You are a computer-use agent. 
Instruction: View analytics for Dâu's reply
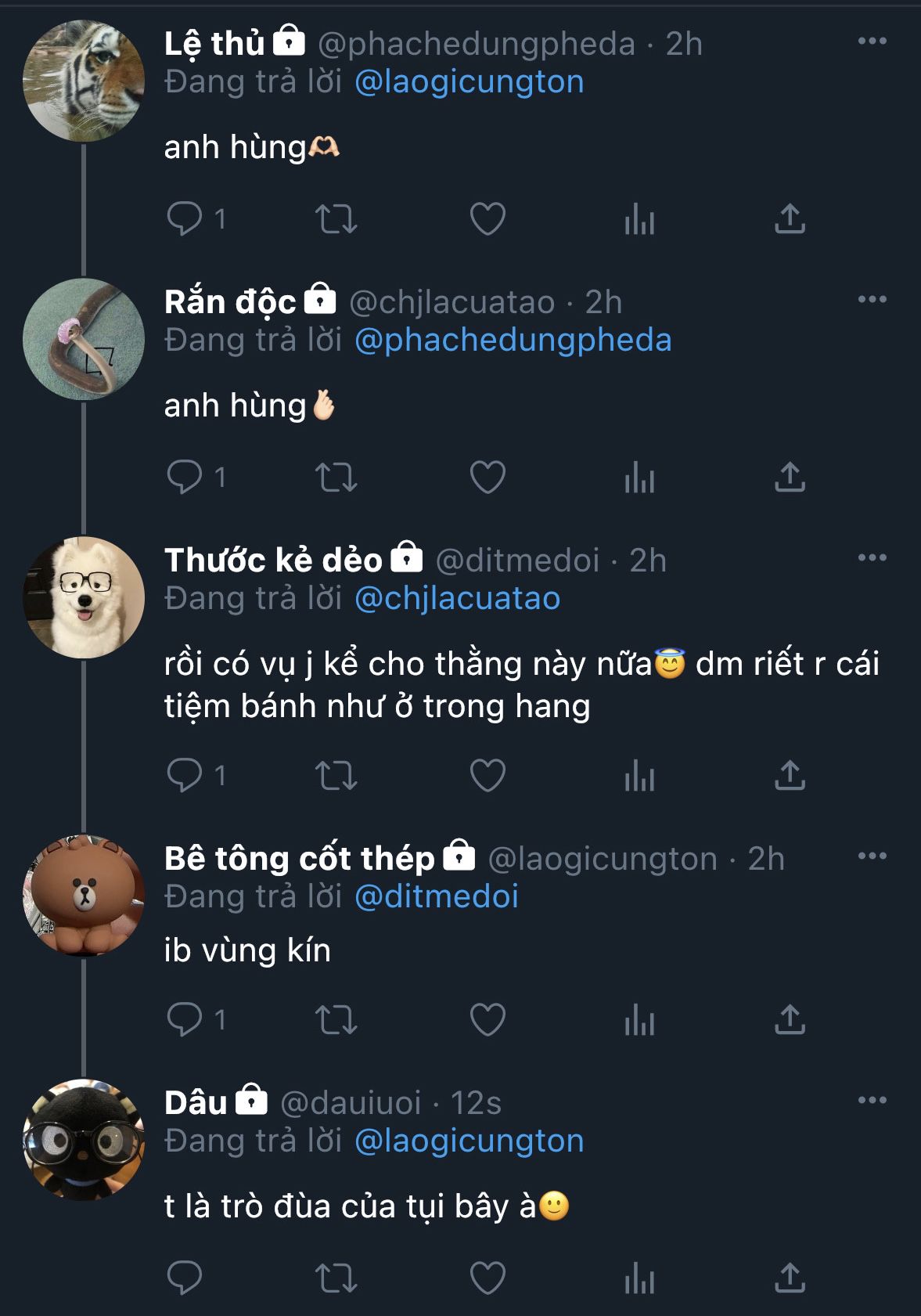click(639, 1278)
